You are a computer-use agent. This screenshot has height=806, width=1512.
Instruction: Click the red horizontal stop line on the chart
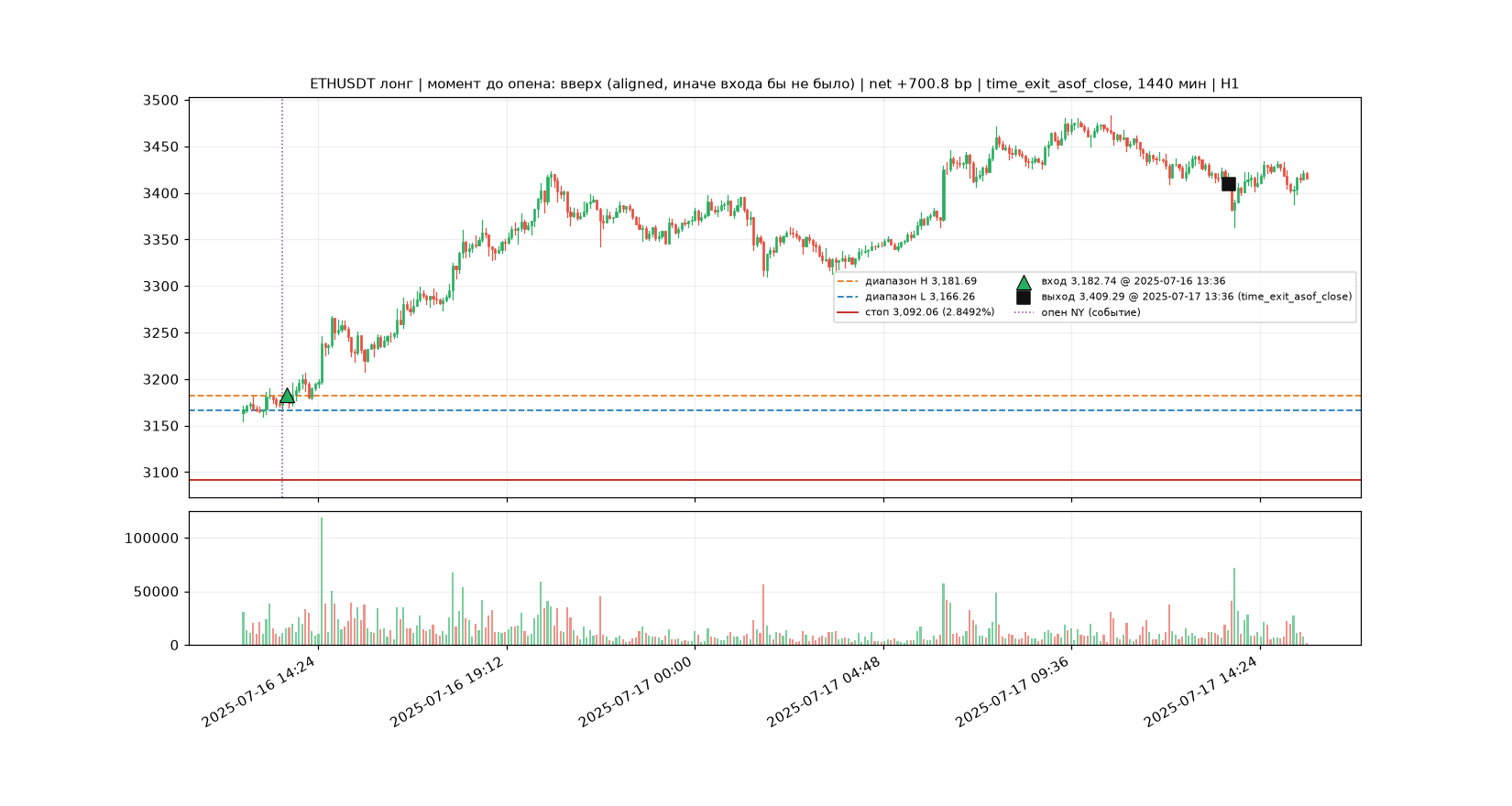point(774,480)
